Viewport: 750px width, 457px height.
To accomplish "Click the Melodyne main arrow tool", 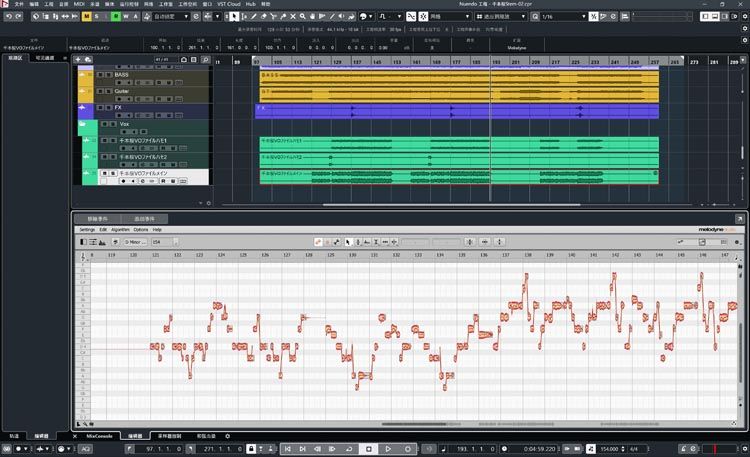I will [348, 242].
